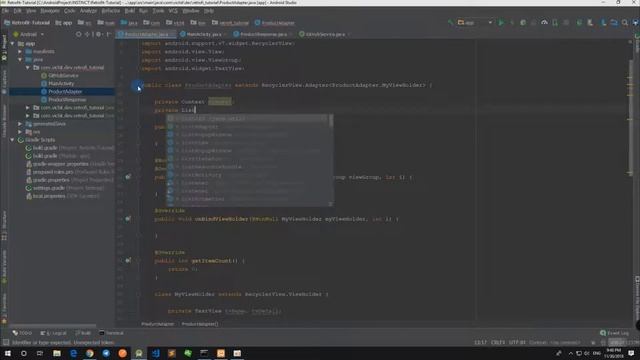The width and height of the screenshot is (640, 360).
Task: Expand the manifests folder
Action: tap(20, 52)
